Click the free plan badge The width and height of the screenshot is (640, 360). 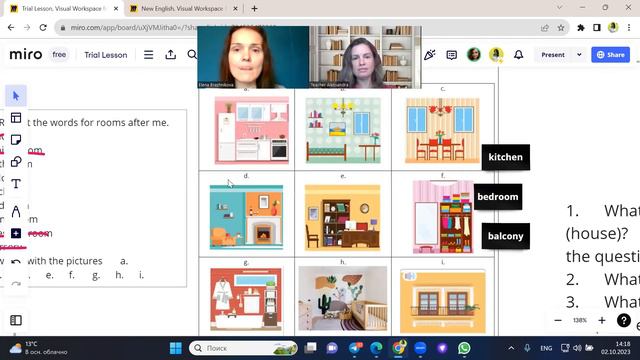(x=59, y=55)
